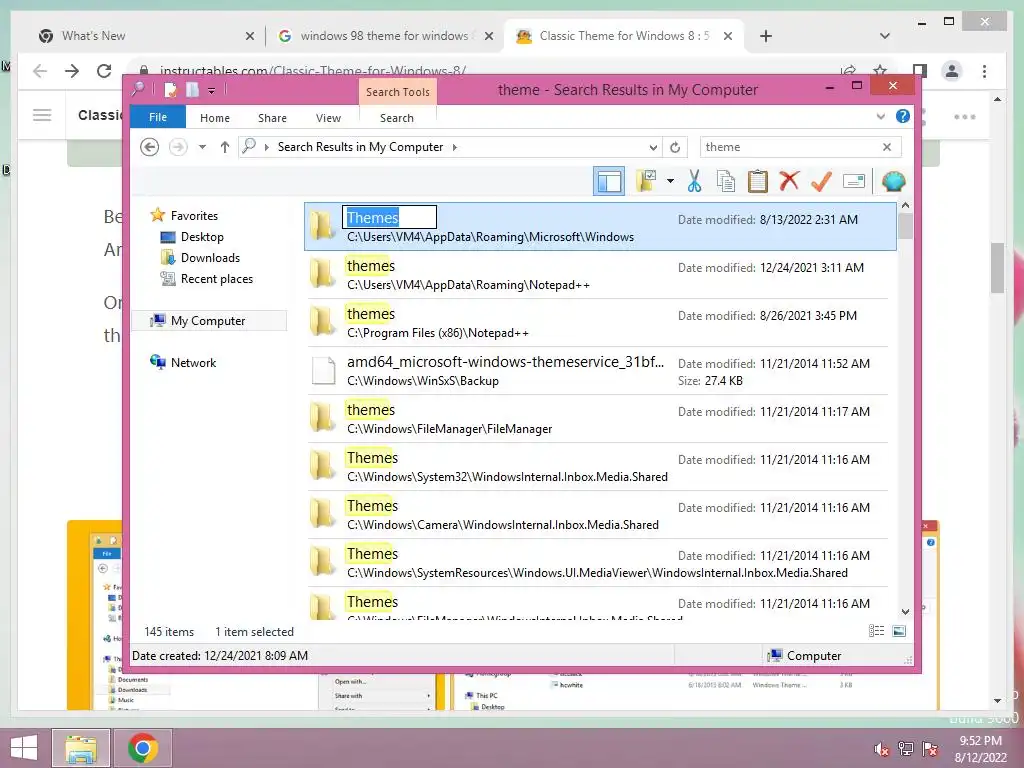Select Desktop in navigation pane

[202, 236]
